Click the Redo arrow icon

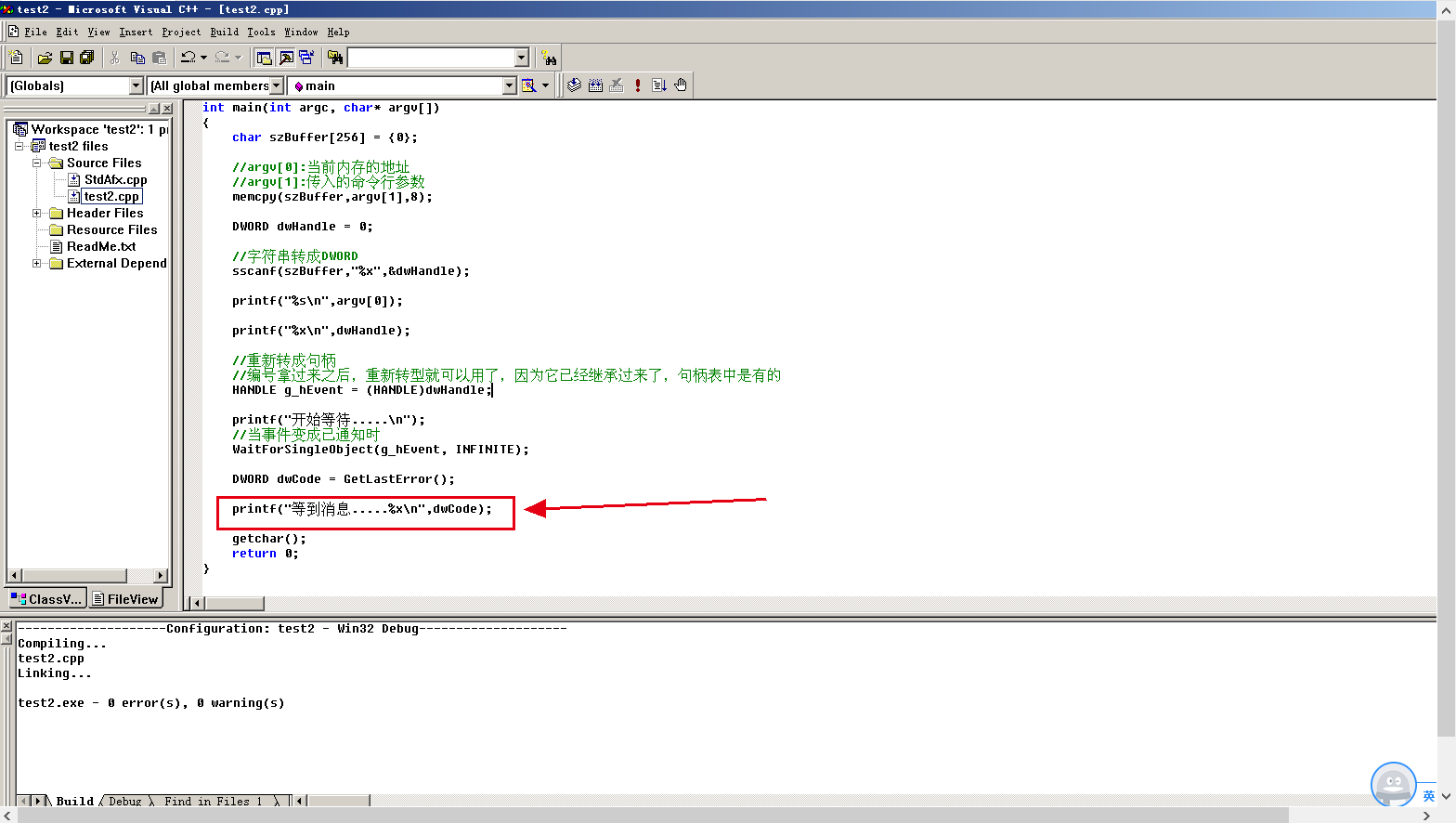(222, 58)
